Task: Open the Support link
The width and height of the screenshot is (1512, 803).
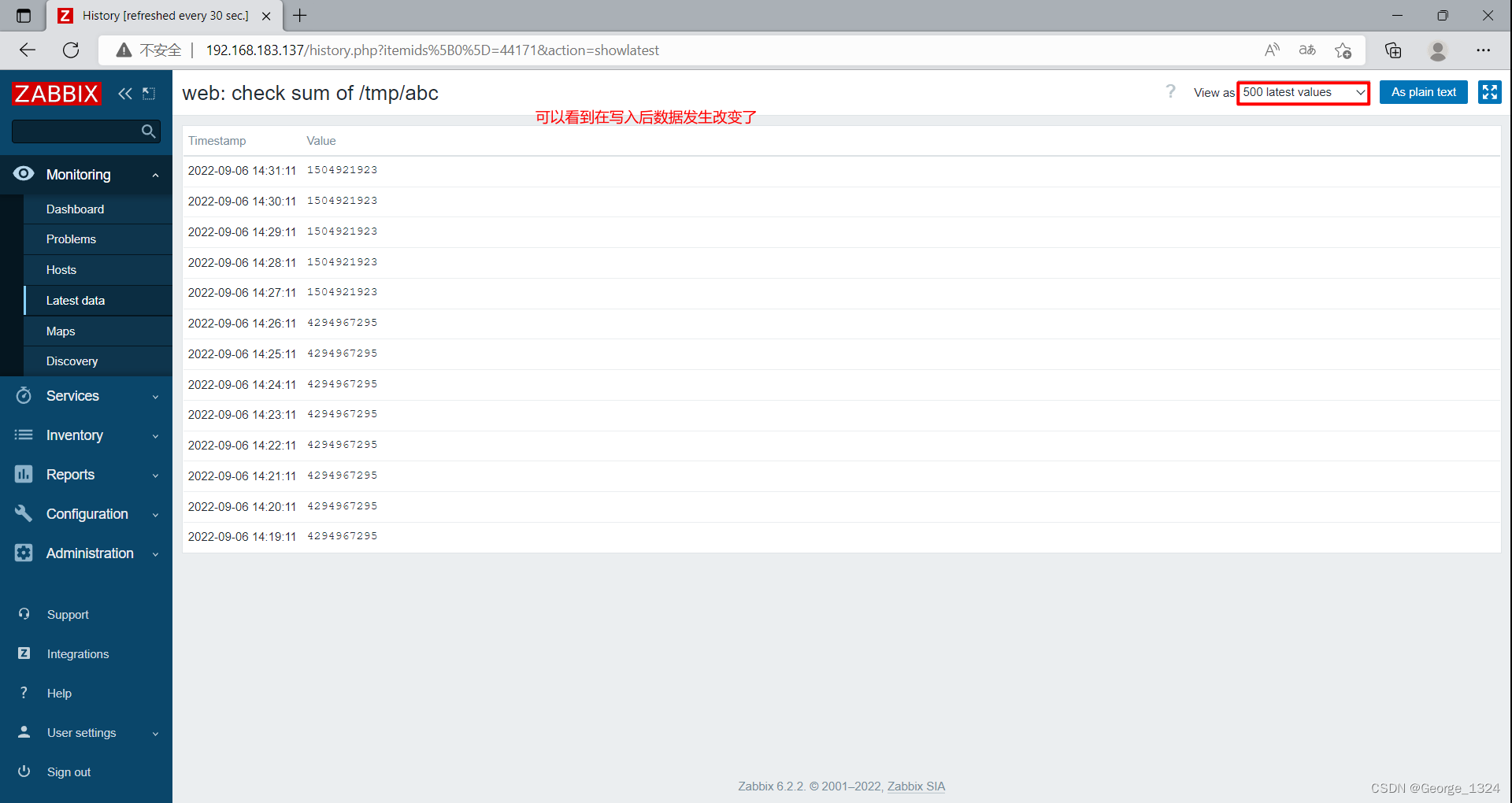Action: click(68, 615)
